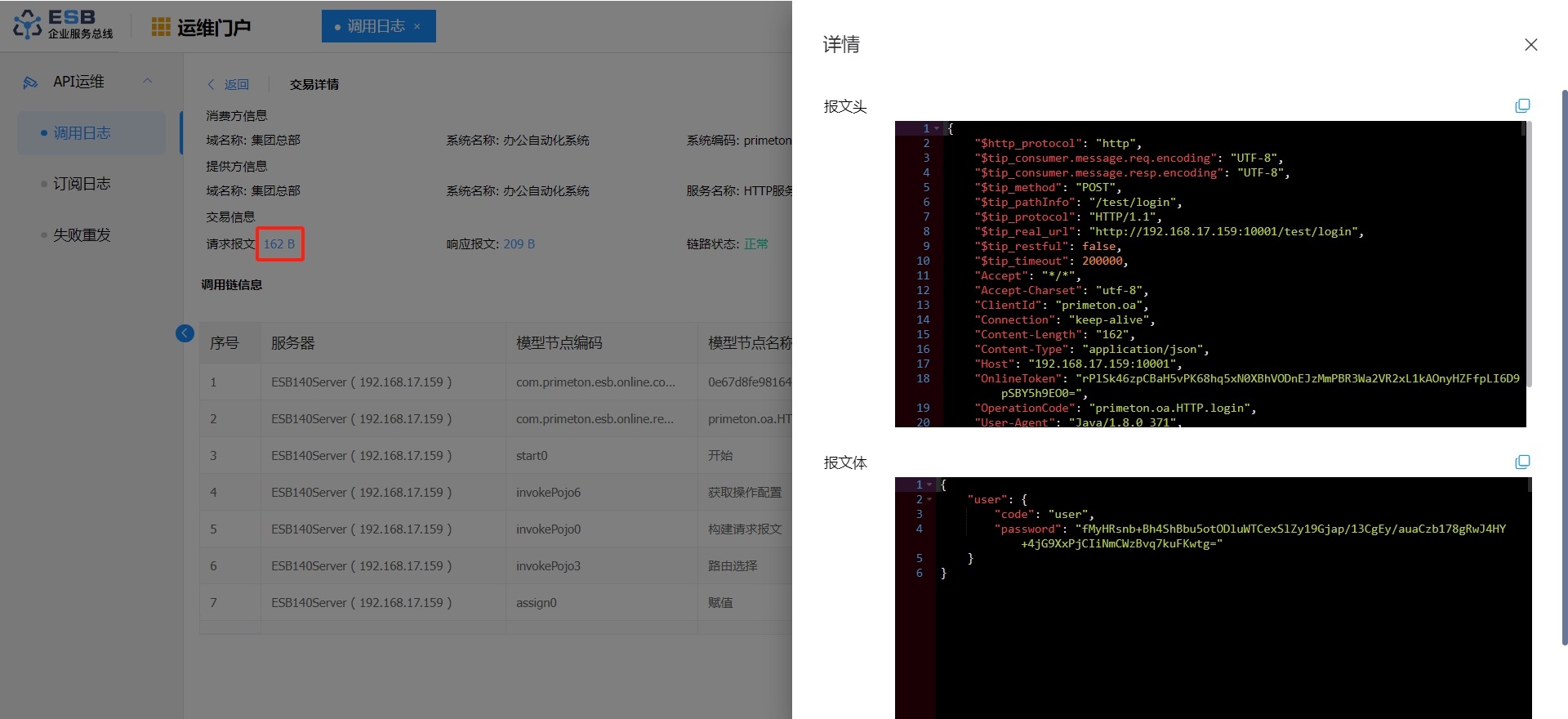Open 失败重发 in the sidebar

coord(82,235)
